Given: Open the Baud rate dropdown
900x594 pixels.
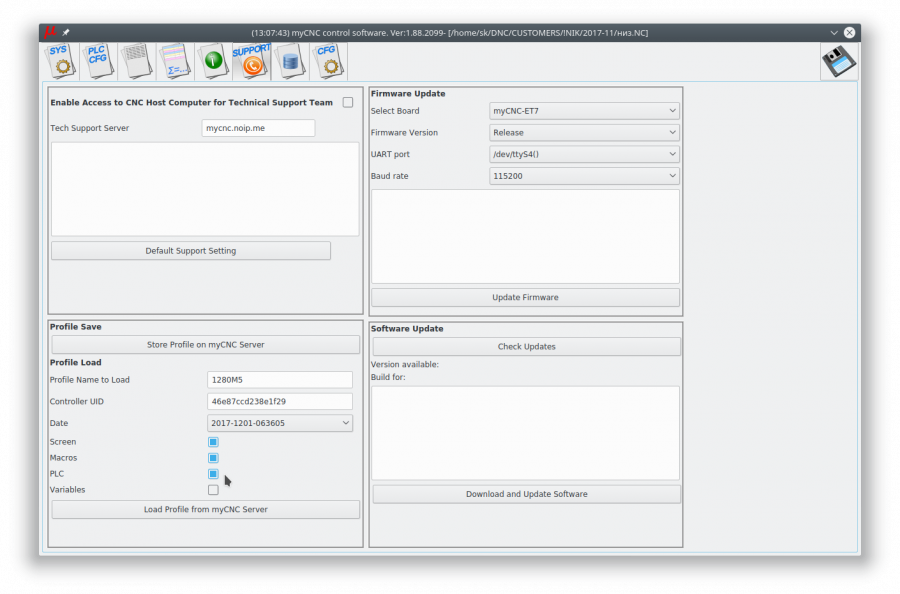Looking at the screenshot, I should point(584,176).
